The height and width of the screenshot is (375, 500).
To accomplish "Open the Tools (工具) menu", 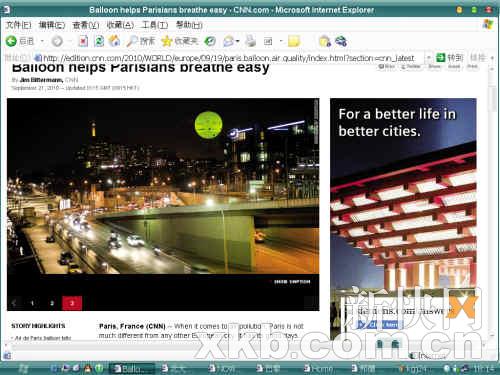I will [155, 25].
